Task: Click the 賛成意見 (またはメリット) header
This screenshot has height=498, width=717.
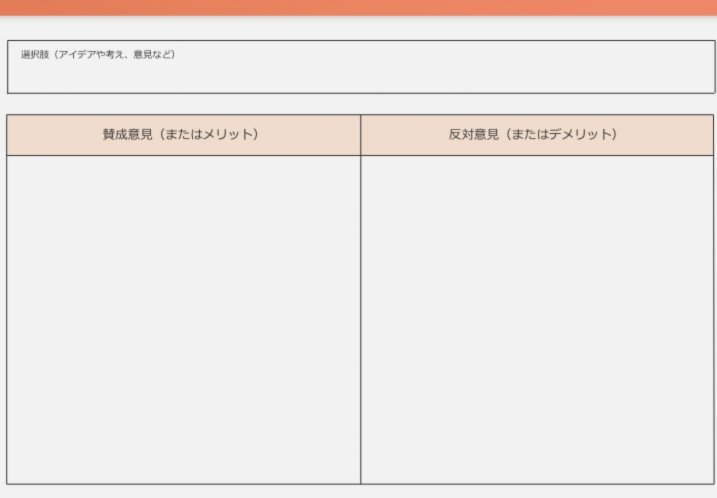Action: [x=183, y=135]
